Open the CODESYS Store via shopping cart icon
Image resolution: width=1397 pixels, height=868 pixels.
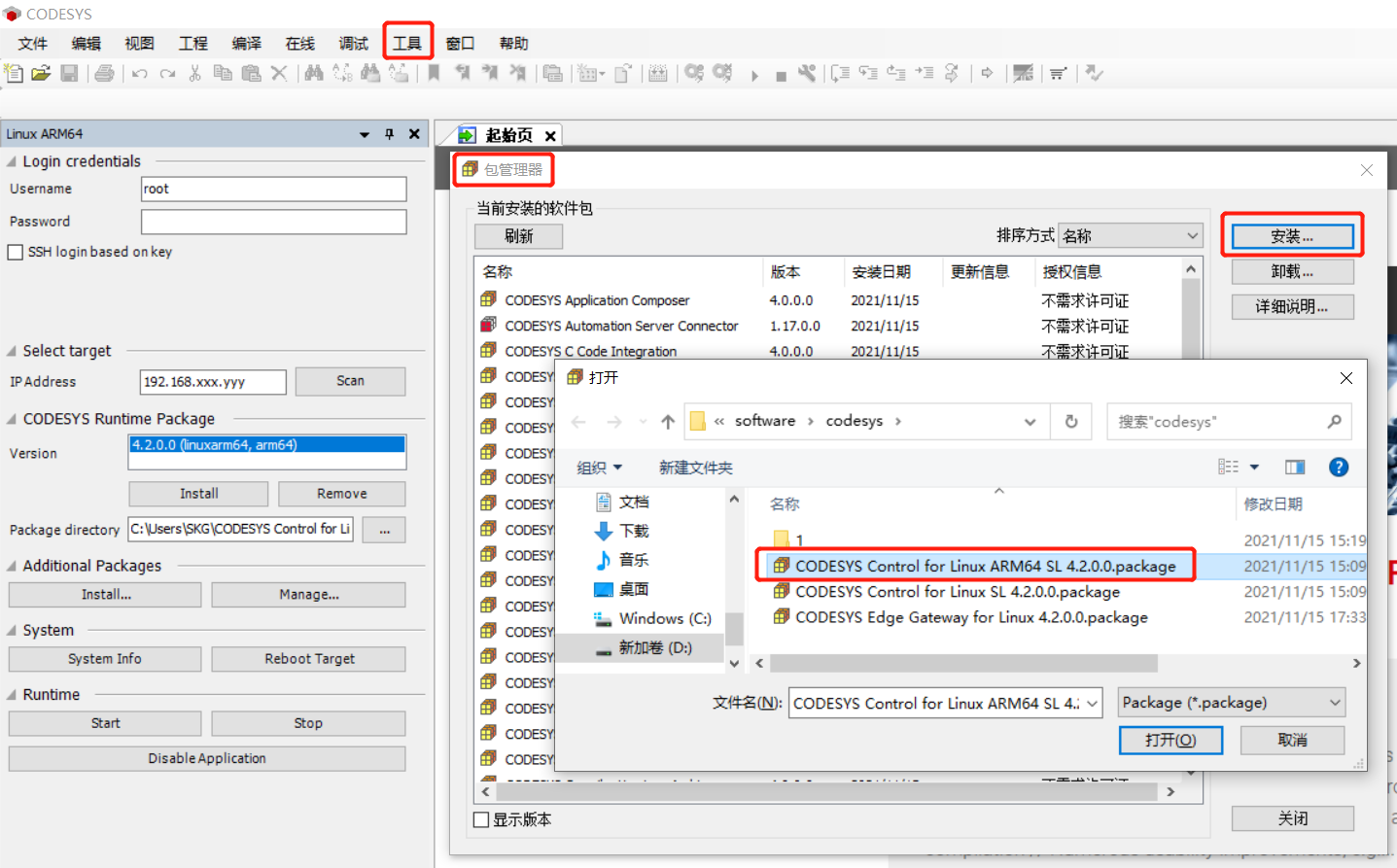pos(1057,73)
